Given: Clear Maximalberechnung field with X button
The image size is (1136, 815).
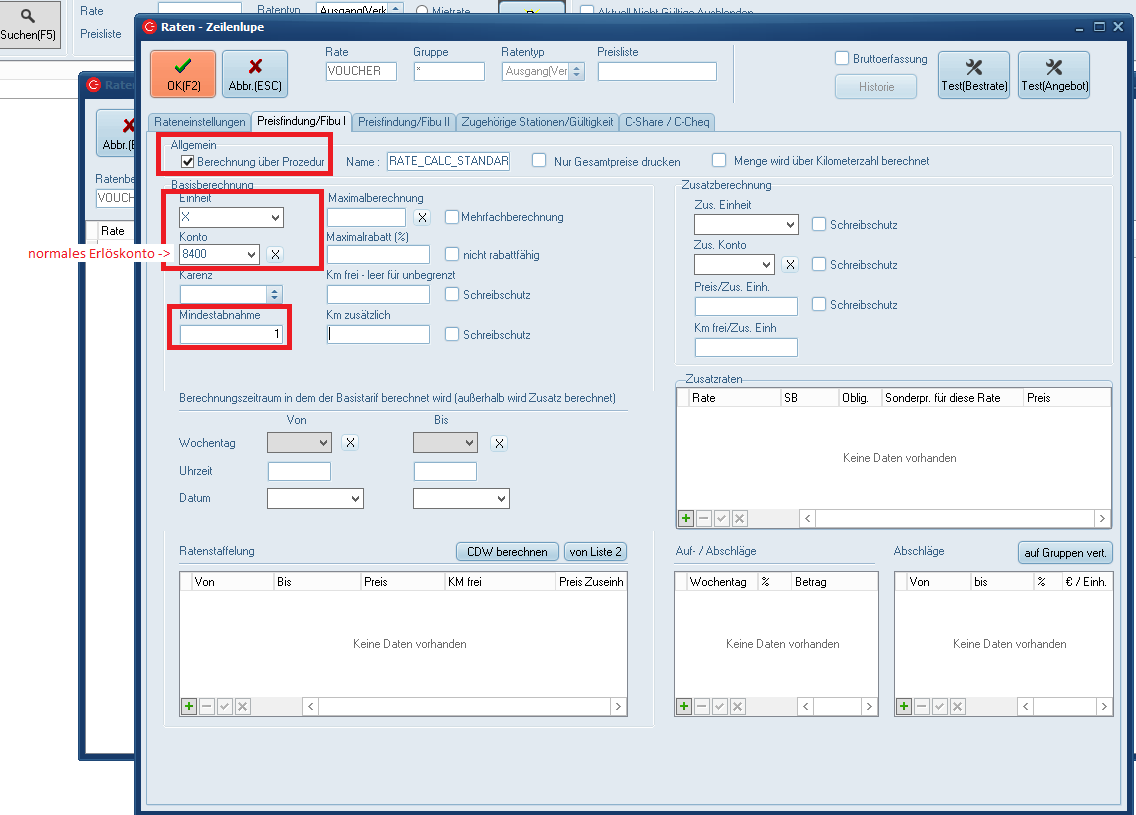Looking at the screenshot, I should pos(422,217).
